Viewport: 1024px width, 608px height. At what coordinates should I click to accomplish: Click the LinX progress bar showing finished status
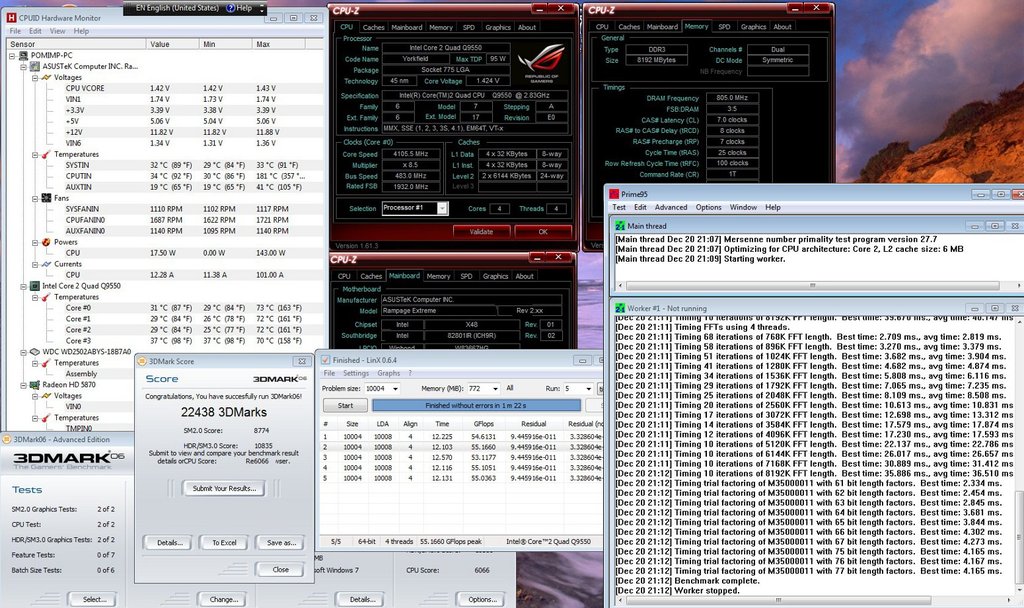(x=476, y=405)
